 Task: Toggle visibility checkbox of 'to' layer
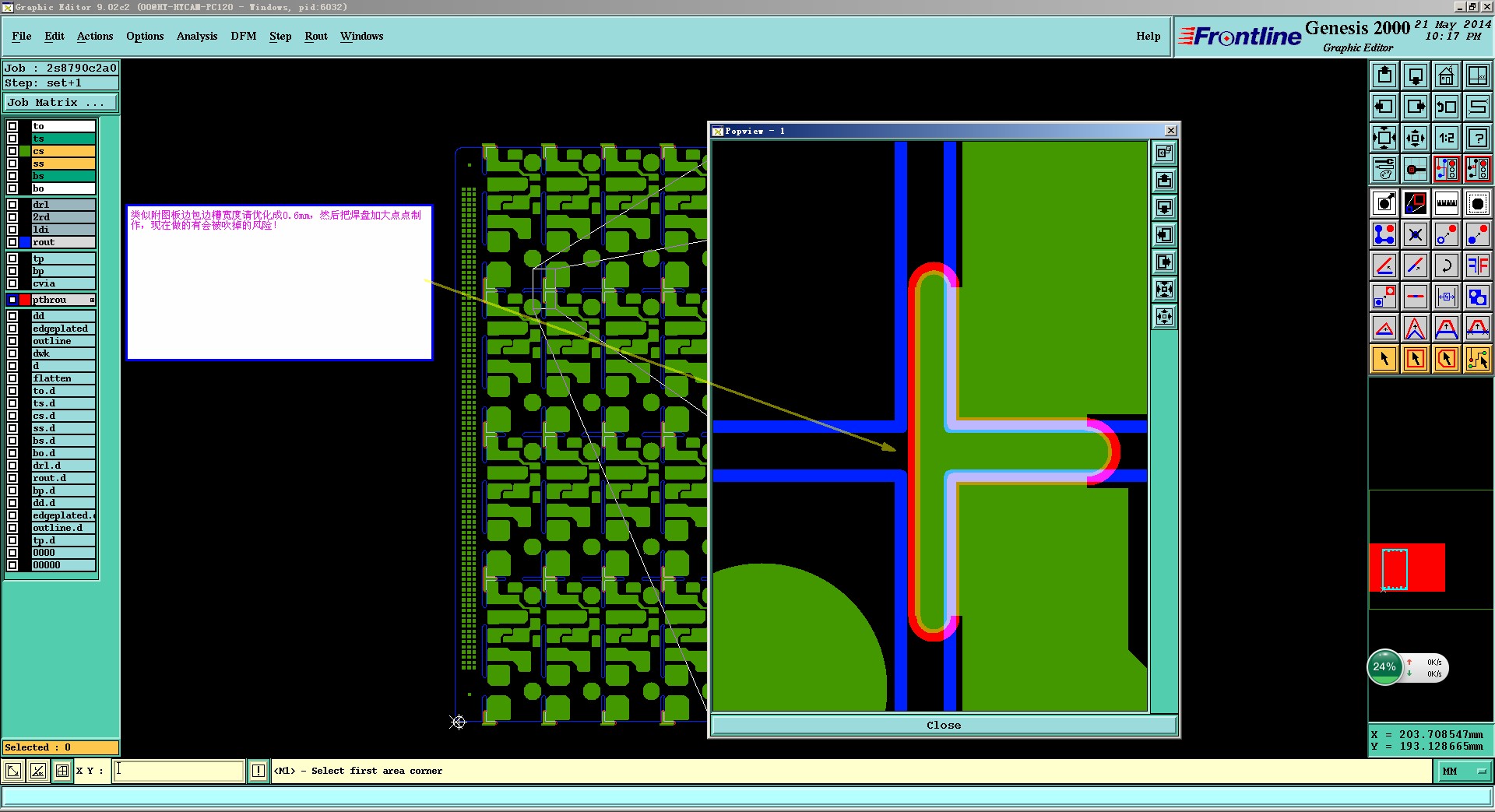click(12, 126)
